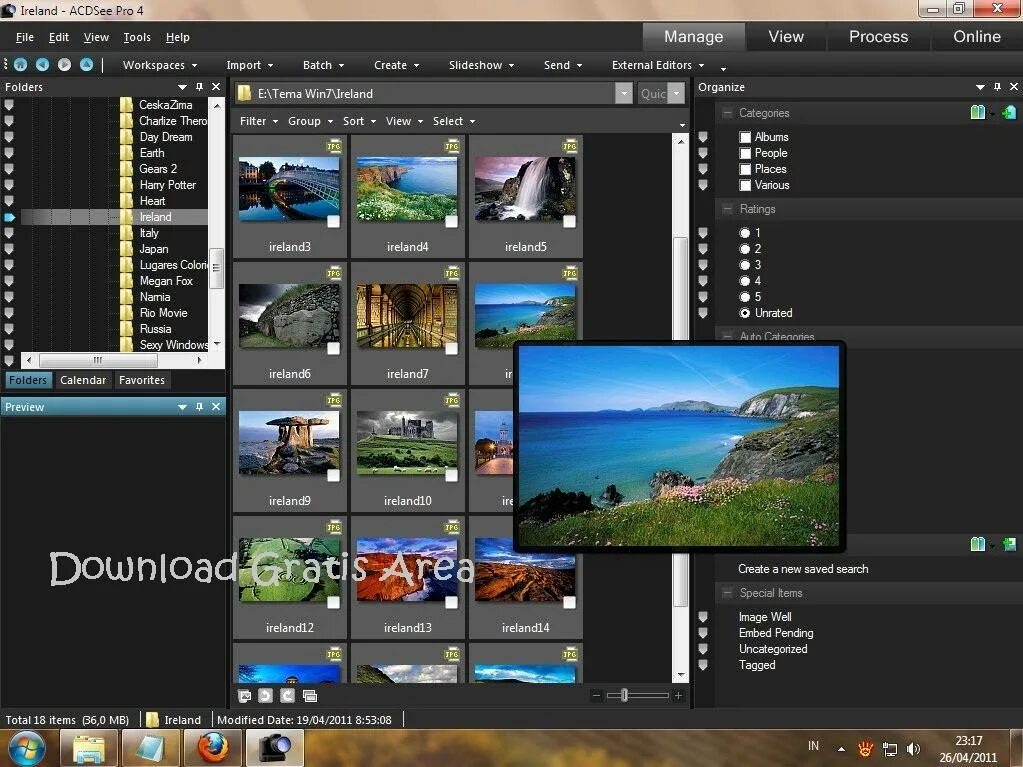
Task: Switch to the View mode tab
Action: 786,37
